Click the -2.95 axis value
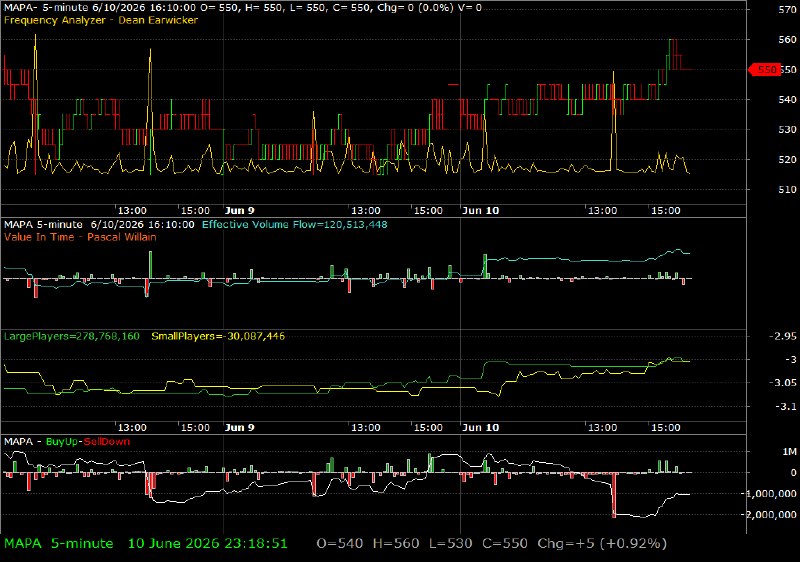Image resolution: width=800 pixels, height=562 pixels. [782, 336]
